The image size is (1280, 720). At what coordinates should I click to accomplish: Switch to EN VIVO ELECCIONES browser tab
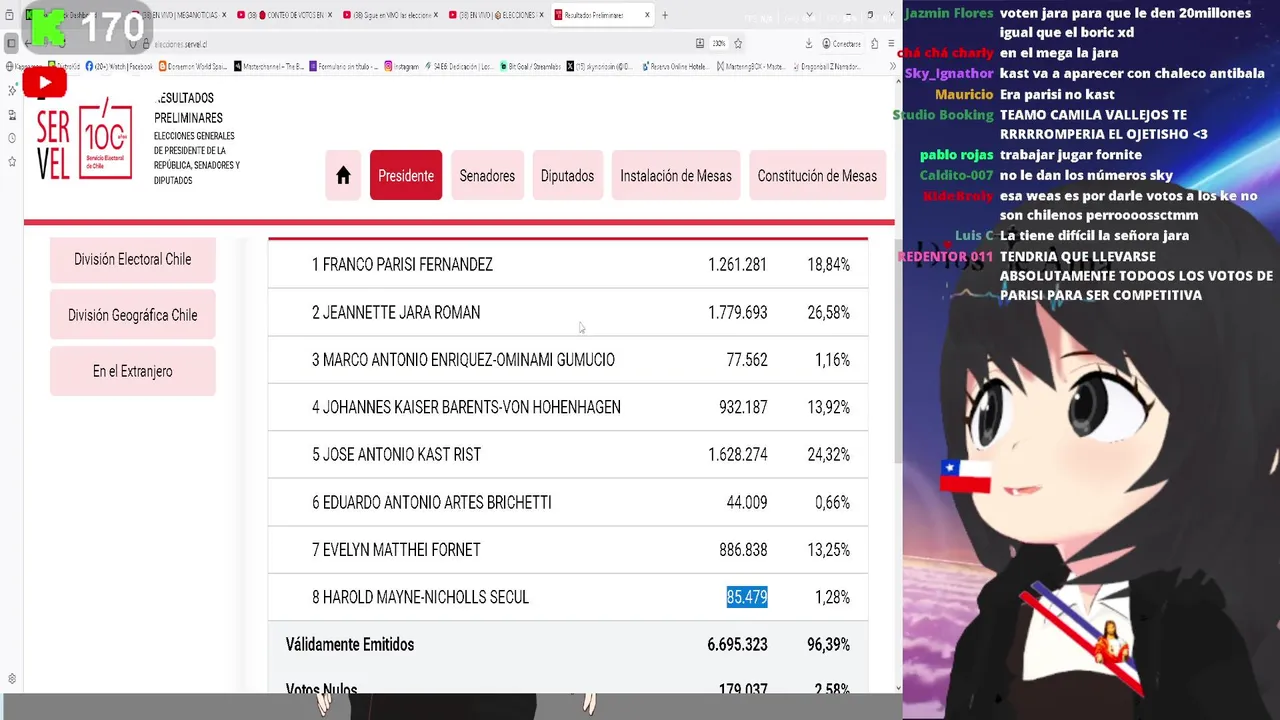point(497,15)
